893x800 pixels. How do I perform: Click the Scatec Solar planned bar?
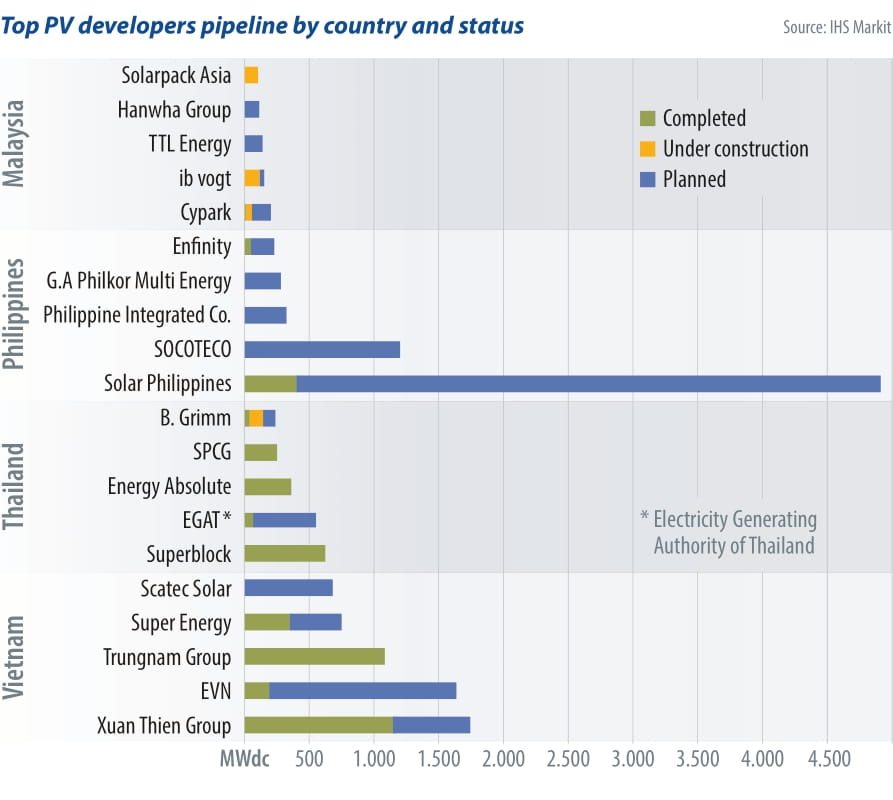point(288,588)
